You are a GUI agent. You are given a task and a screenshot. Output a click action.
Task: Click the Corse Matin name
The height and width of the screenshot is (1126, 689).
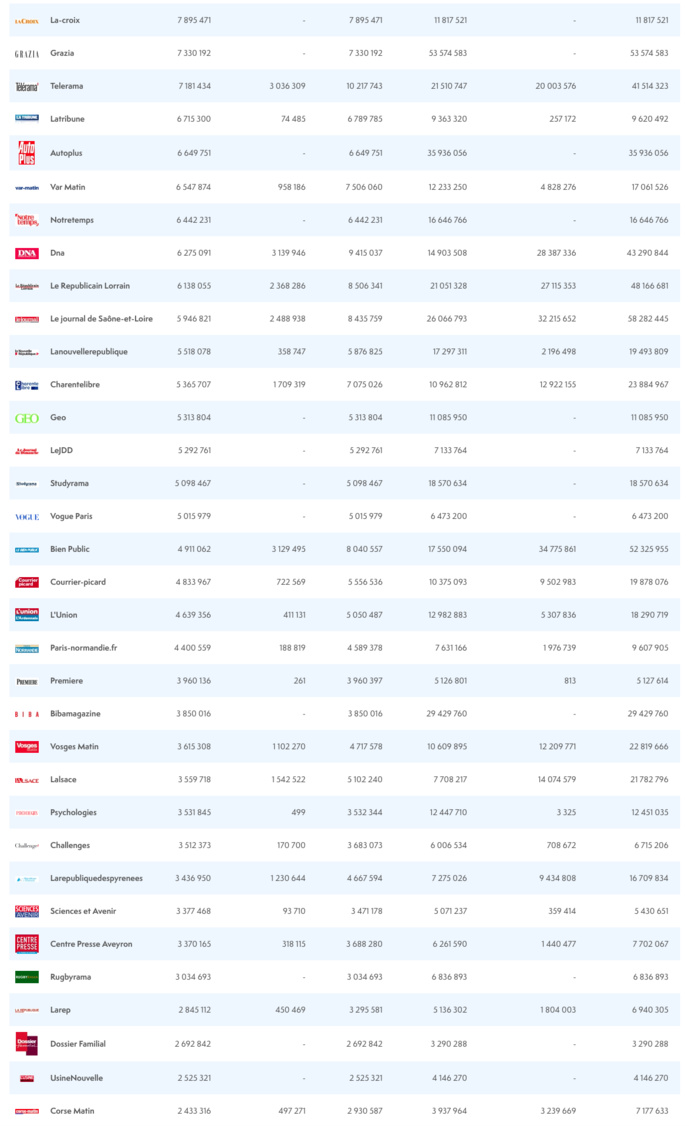72,1110
